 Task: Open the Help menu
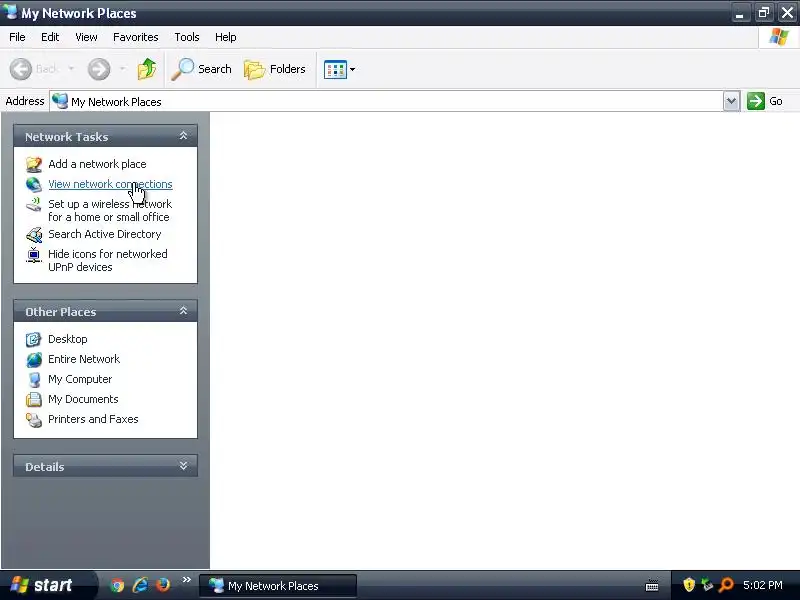tap(226, 37)
